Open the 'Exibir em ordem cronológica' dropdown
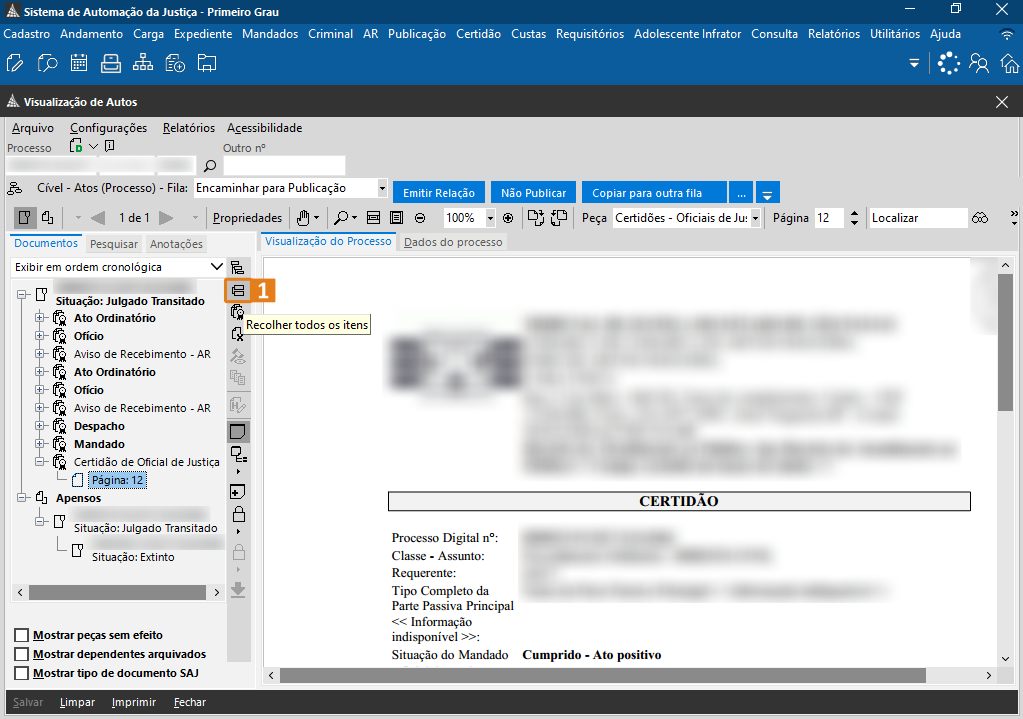The height and width of the screenshot is (719, 1023). pyautogui.click(x=217, y=267)
